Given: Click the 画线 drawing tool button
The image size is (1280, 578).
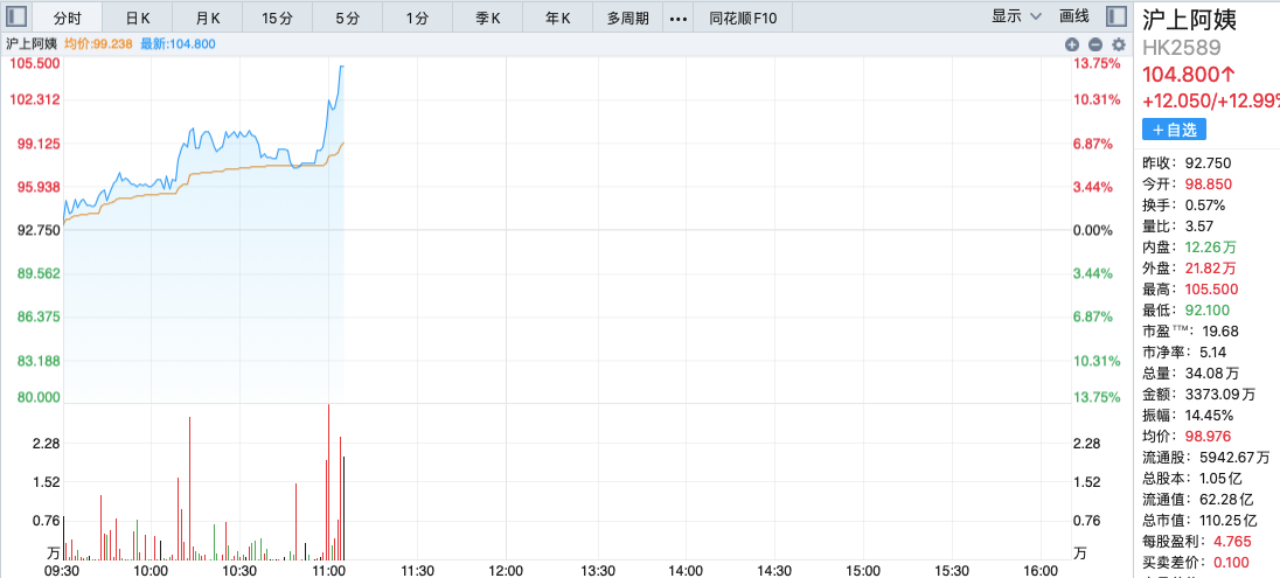Looking at the screenshot, I should click(1074, 17).
